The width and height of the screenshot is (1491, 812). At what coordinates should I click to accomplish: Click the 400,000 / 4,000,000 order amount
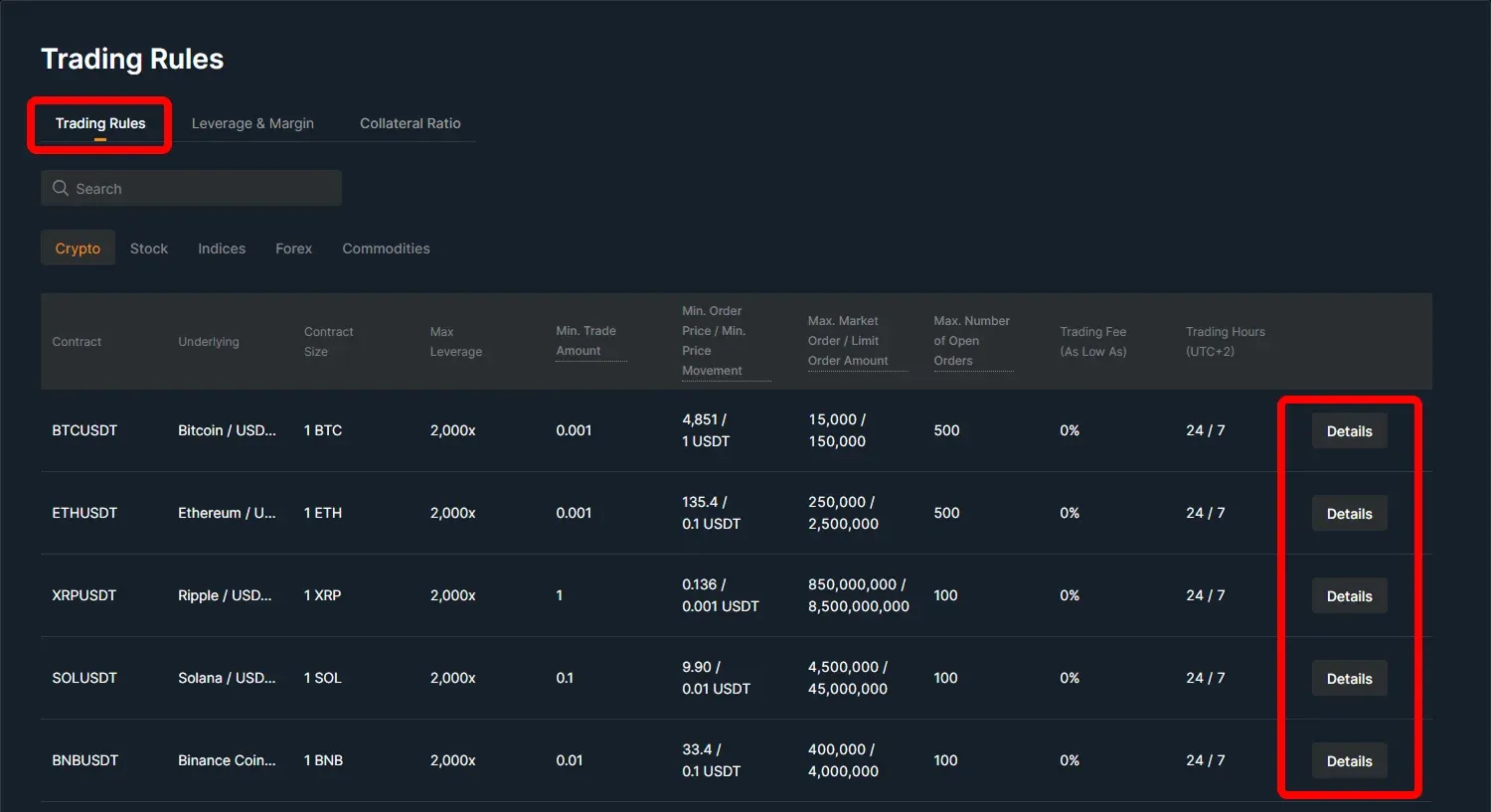[843, 760]
